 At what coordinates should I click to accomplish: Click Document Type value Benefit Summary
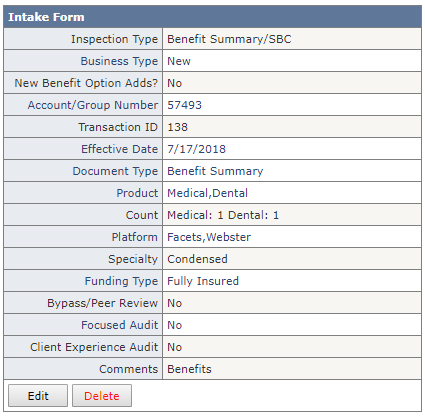point(215,171)
